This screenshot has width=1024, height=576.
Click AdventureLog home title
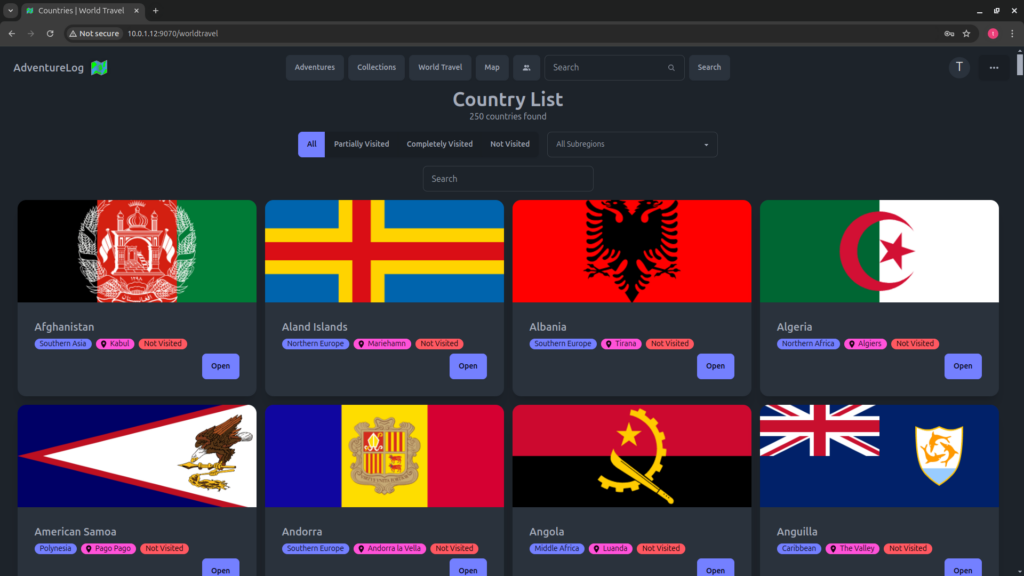[49, 67]
